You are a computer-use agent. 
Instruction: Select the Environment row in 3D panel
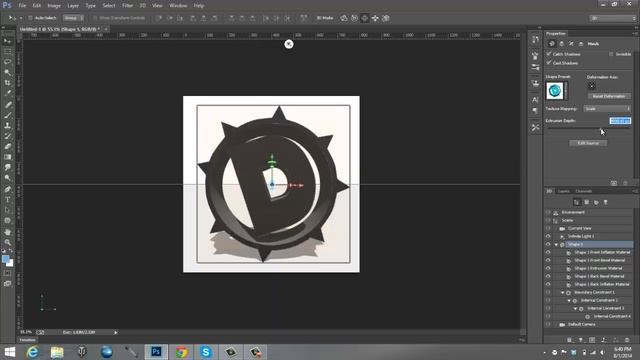pyautogui.click(x=589, y=212)
